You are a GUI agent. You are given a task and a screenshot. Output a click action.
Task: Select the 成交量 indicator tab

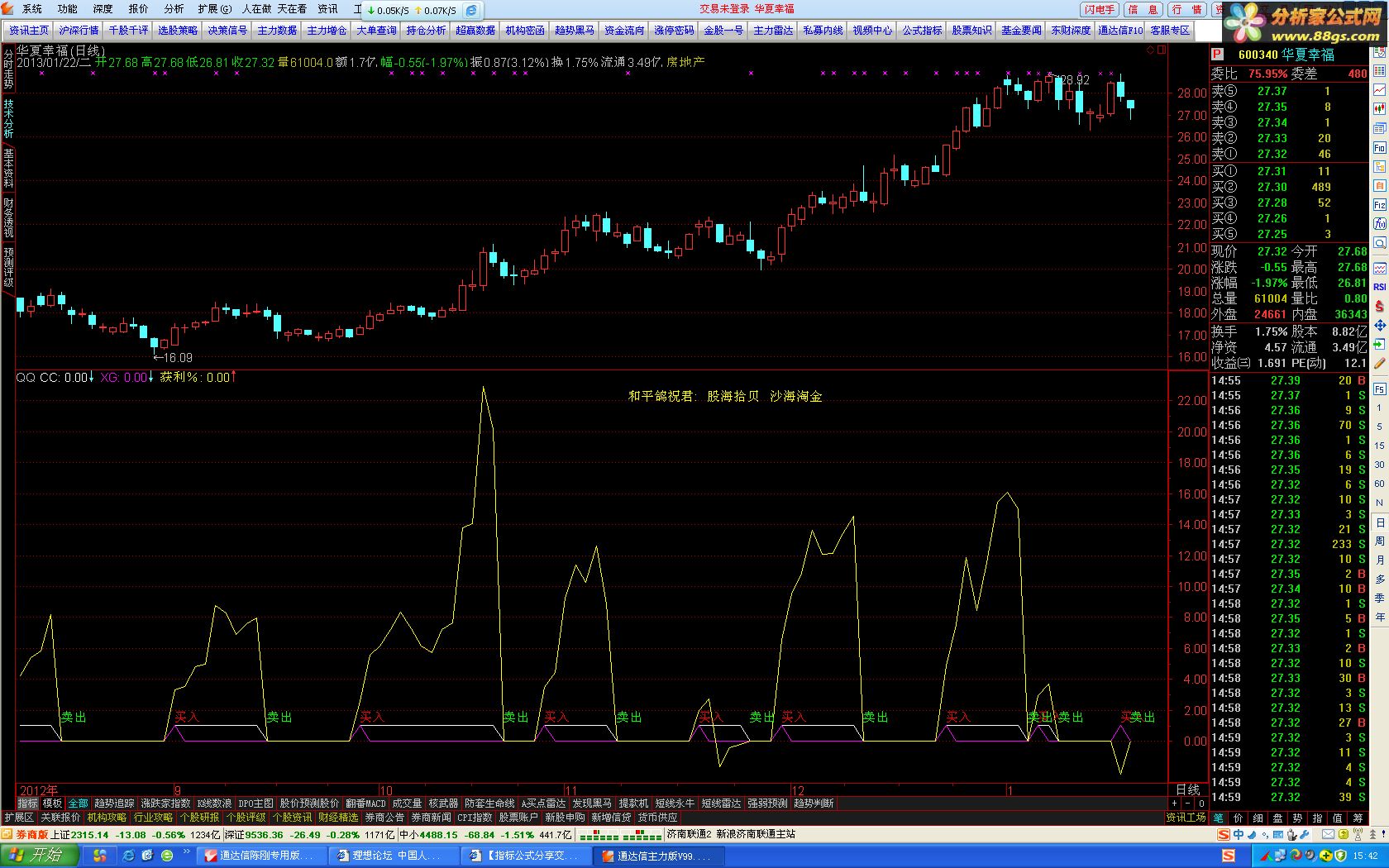point(407,804)
